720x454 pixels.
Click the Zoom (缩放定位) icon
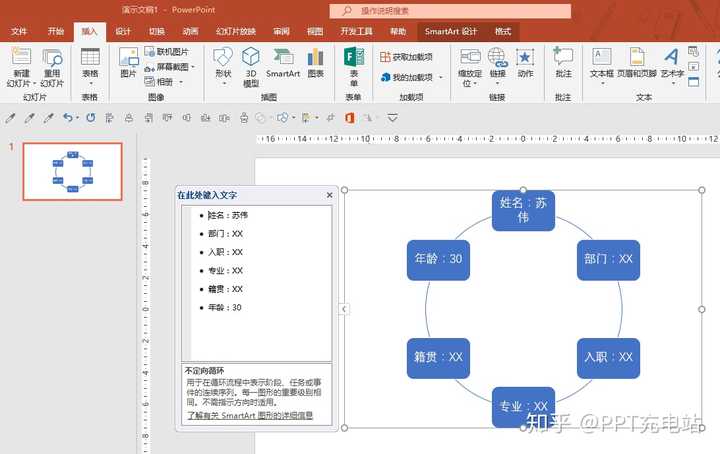[x=470, y=57]
